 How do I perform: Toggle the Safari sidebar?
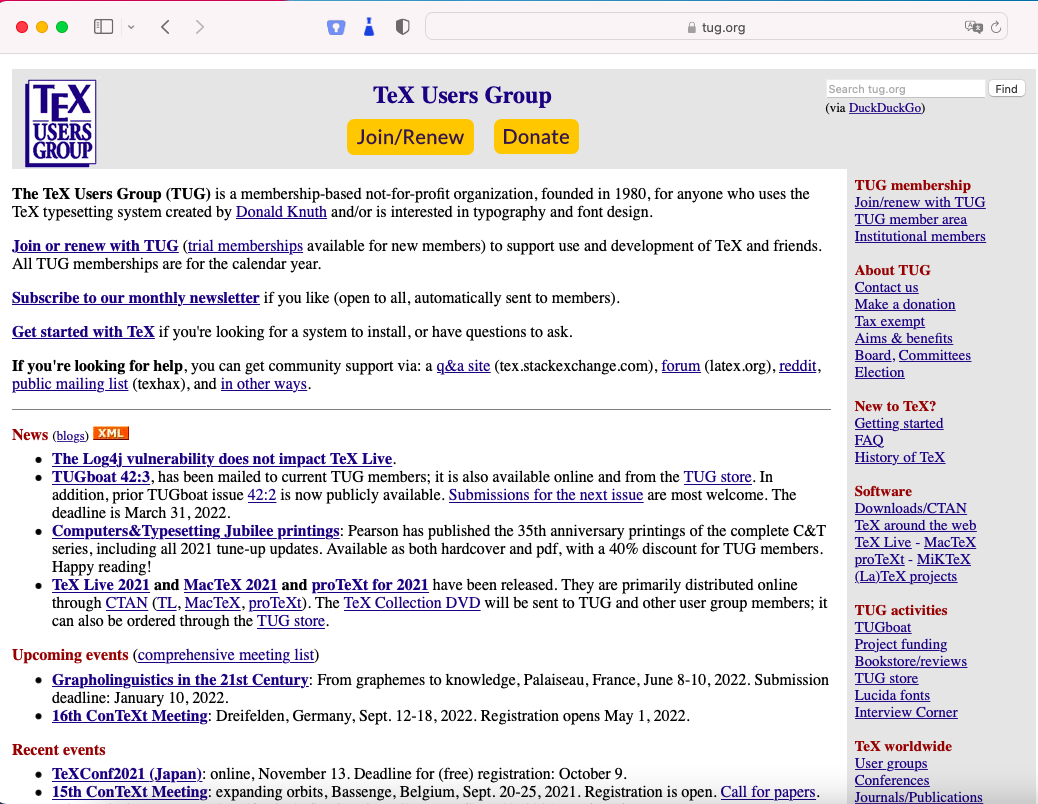pyautogui.click(x=103, y=27)
